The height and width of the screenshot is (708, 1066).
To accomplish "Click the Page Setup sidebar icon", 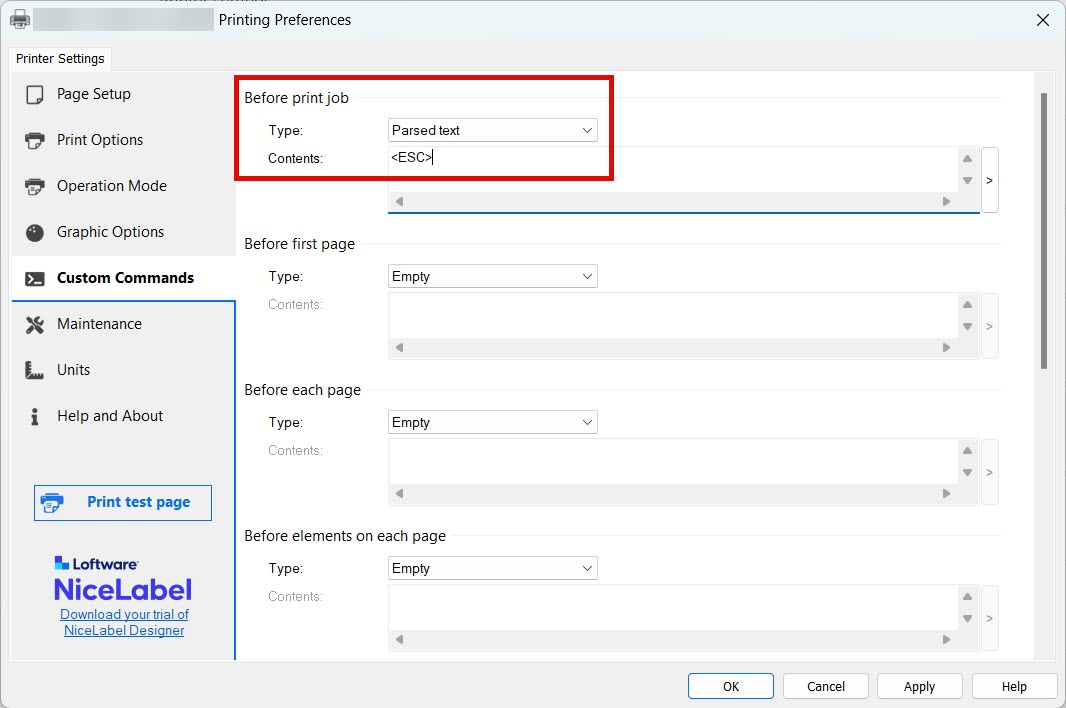I will (x=35, y=94).
